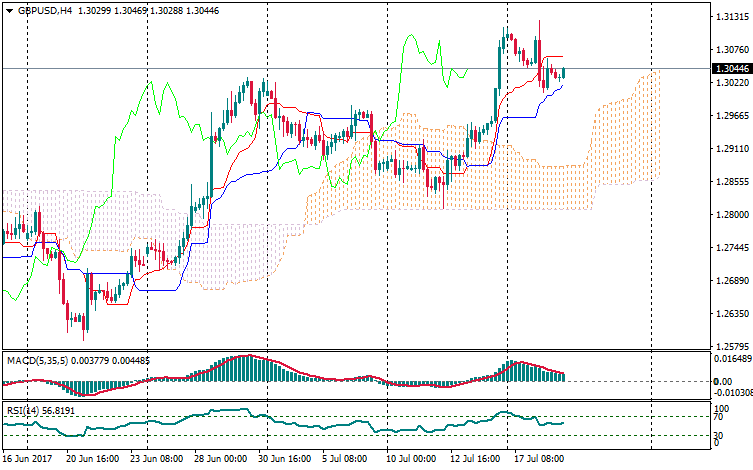Click the 1.29110 price axis label

(731, 148)
